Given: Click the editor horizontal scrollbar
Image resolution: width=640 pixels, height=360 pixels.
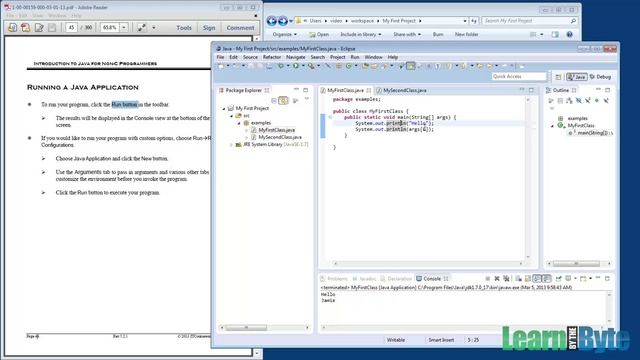Looking at the screenshot, I should tap(428, 264).
